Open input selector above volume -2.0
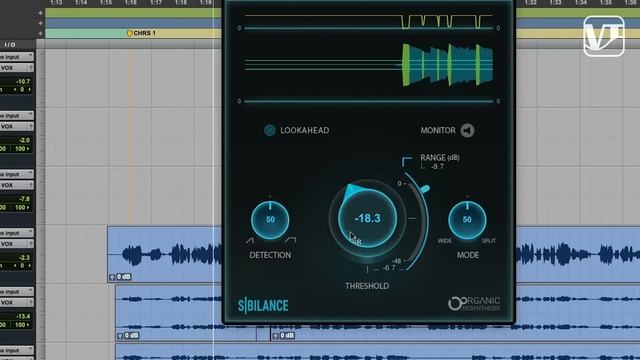 pos(16,116)
